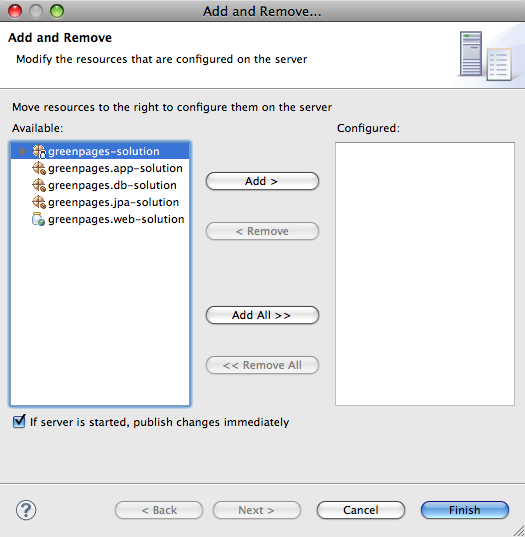Viewport: 525px width, 537px height.
Task: Cancel the Add and Remove dialog
Action: (361, 510)
